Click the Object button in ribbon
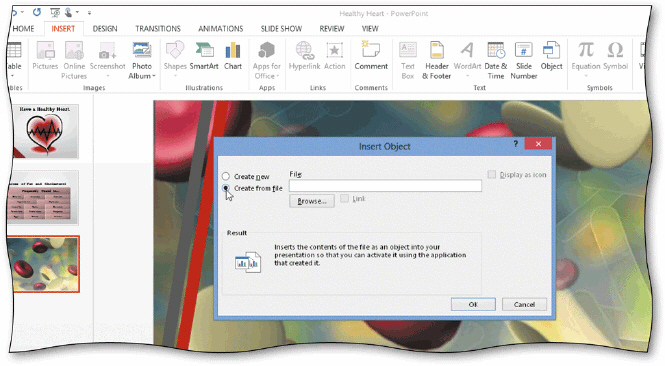Image resolution: width=665 pixels, height=366 pixels. (x=551, y=56)
